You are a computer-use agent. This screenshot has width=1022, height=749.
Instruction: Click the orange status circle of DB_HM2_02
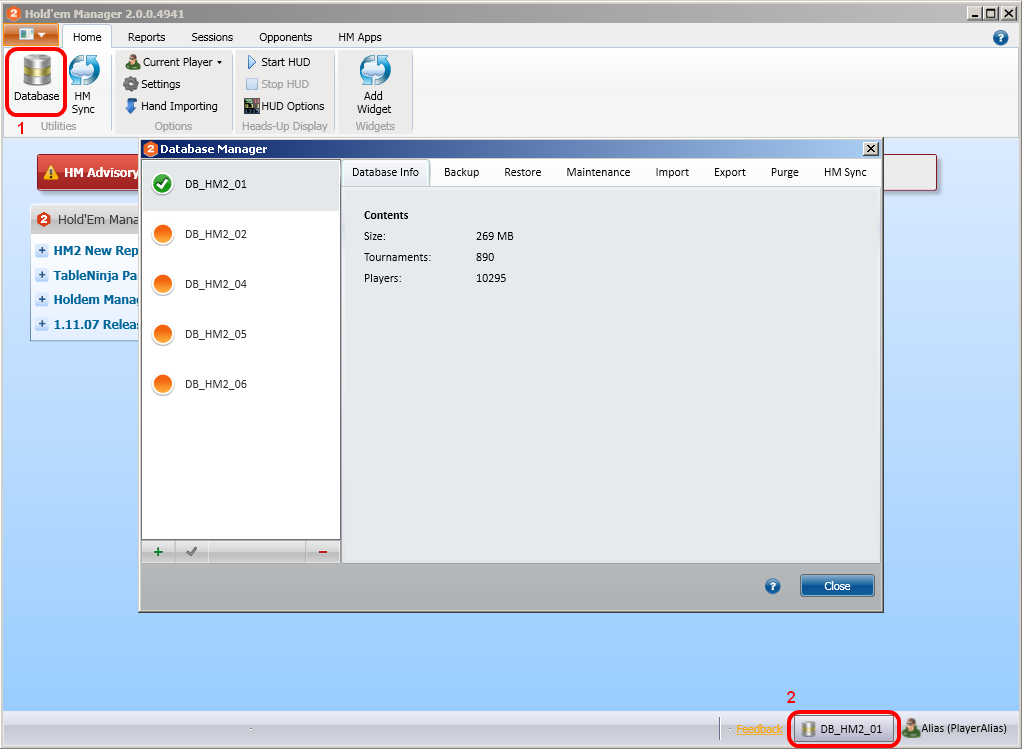click(162, 234)
